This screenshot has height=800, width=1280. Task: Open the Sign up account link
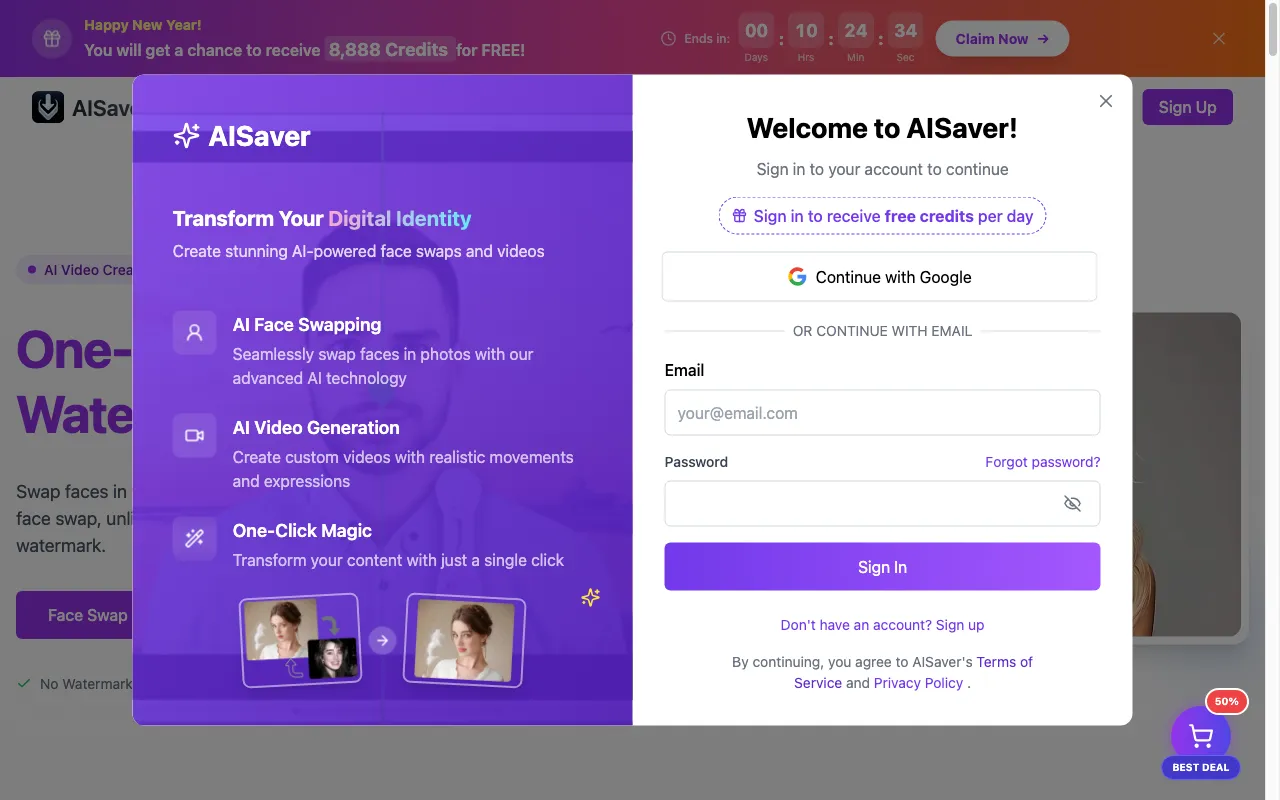click(882, 625)
